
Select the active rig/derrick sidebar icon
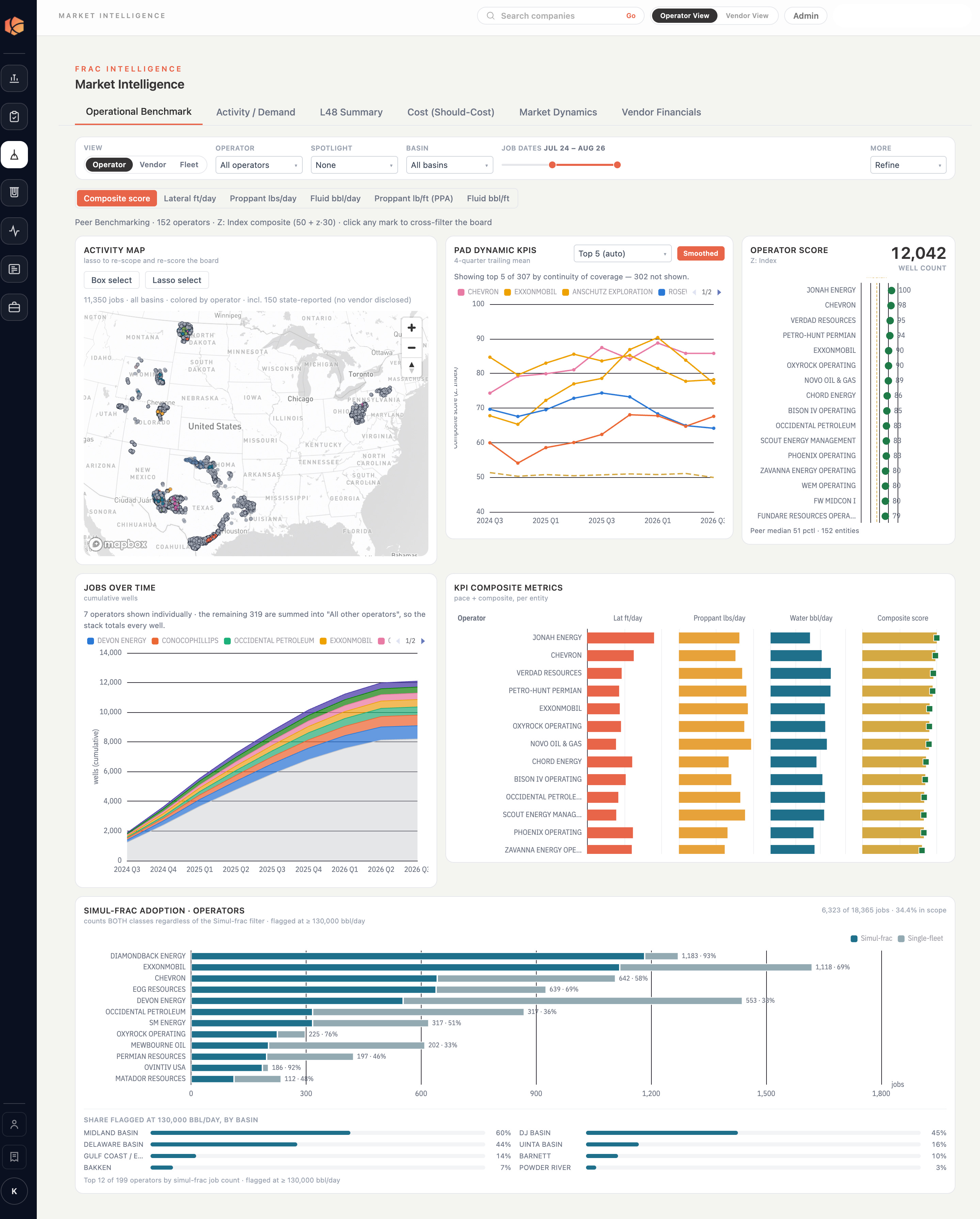pos(14,154)
